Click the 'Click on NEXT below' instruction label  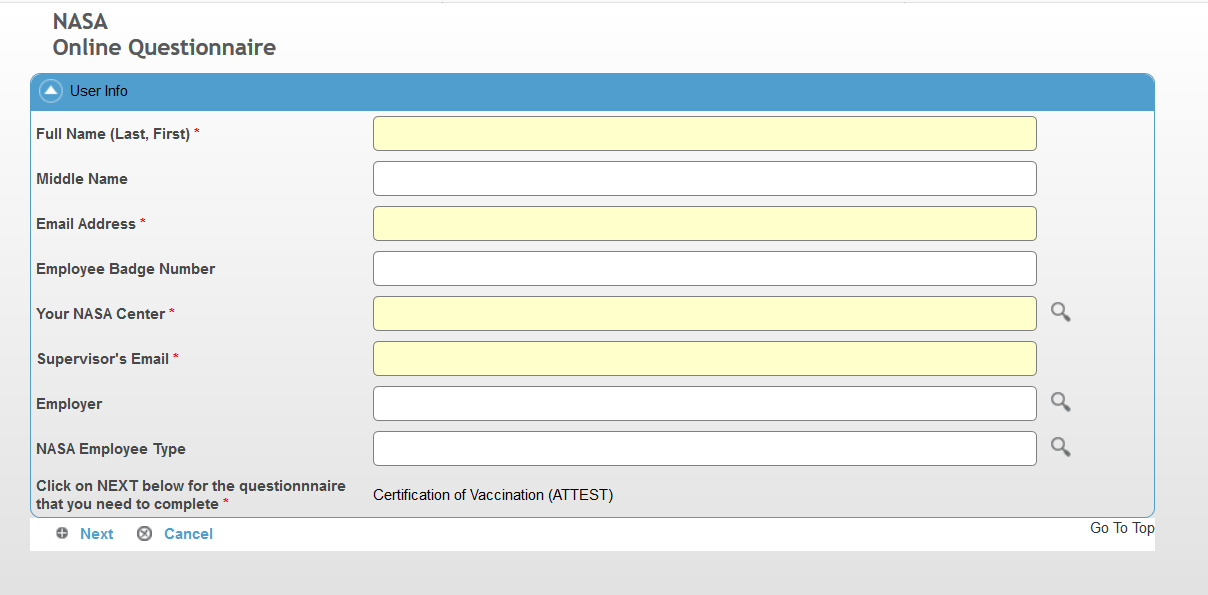coord(191,495)
